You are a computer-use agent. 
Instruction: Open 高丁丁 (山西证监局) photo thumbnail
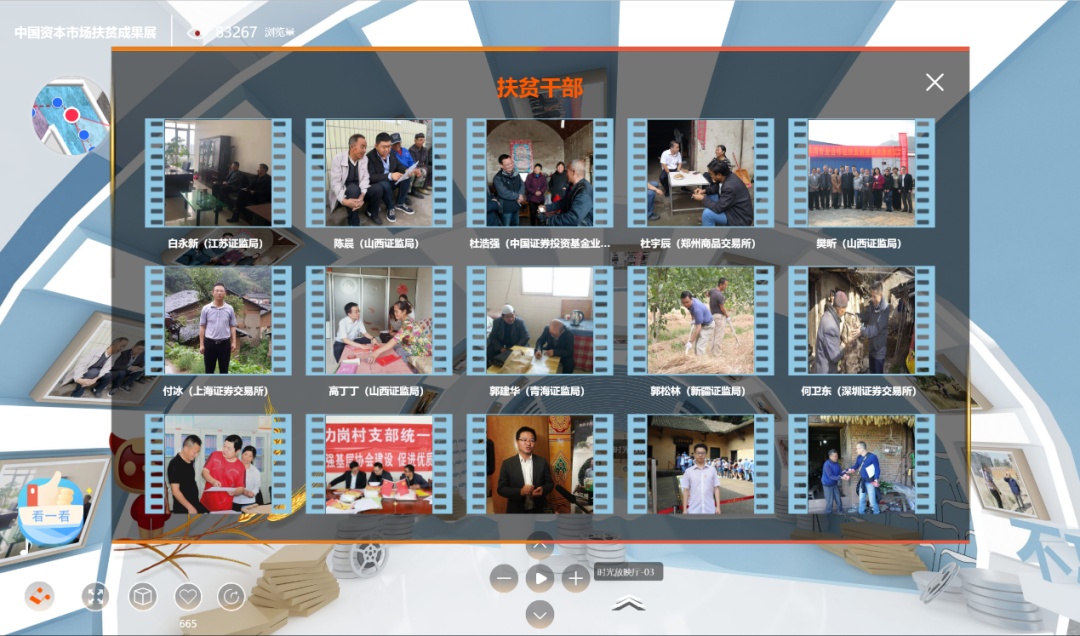[x=379, y=320]
